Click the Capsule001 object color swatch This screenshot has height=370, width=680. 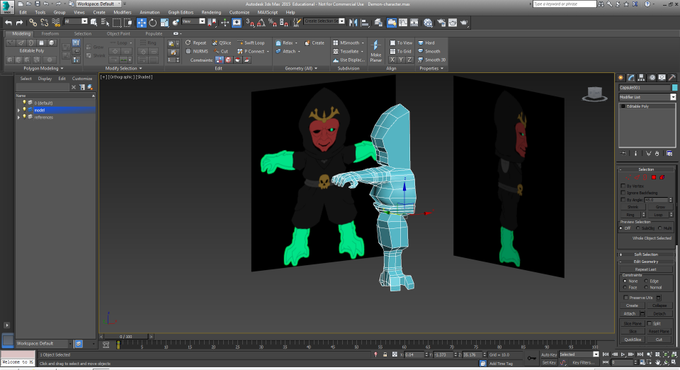(674, 88)
